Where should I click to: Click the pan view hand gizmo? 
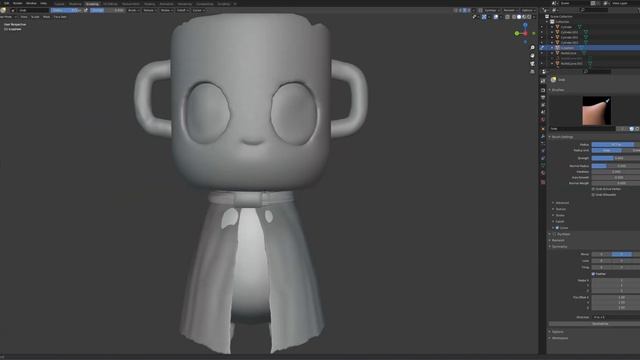pyautogui.click(x=532, y=56)
